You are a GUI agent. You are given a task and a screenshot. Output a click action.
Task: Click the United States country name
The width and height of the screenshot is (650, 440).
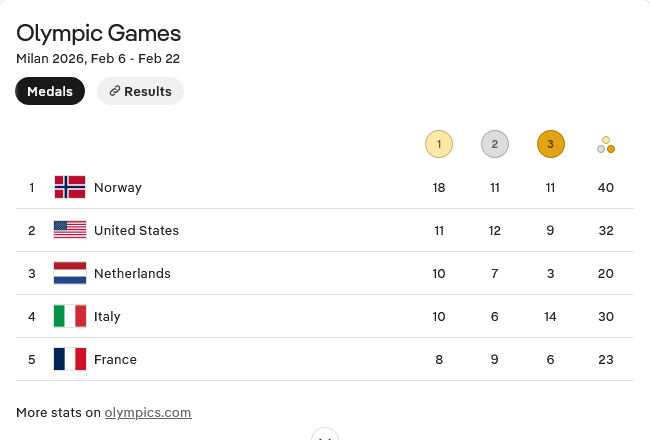136,230
